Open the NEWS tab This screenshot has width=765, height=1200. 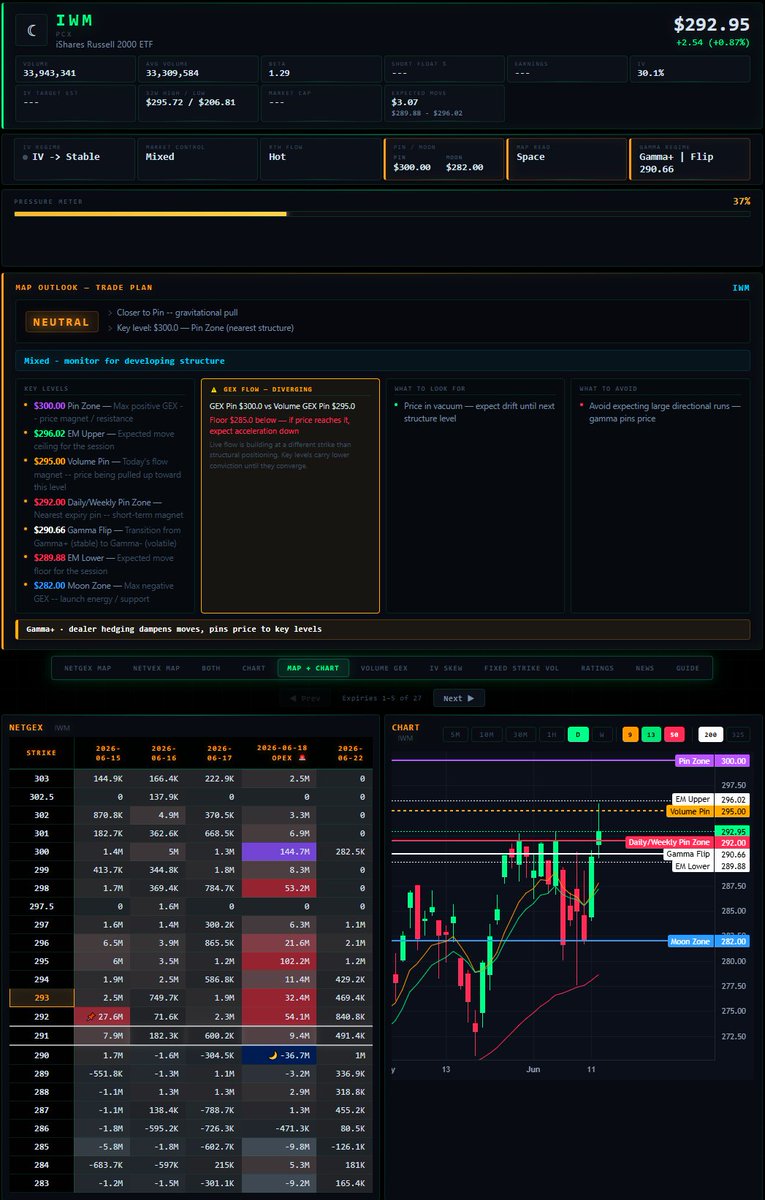coord(645,668)
